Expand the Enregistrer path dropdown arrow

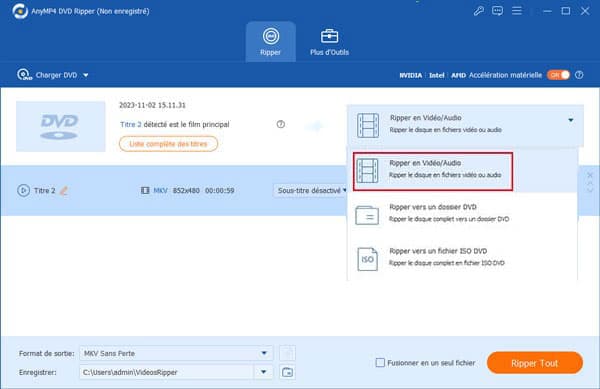coord(263,372)
